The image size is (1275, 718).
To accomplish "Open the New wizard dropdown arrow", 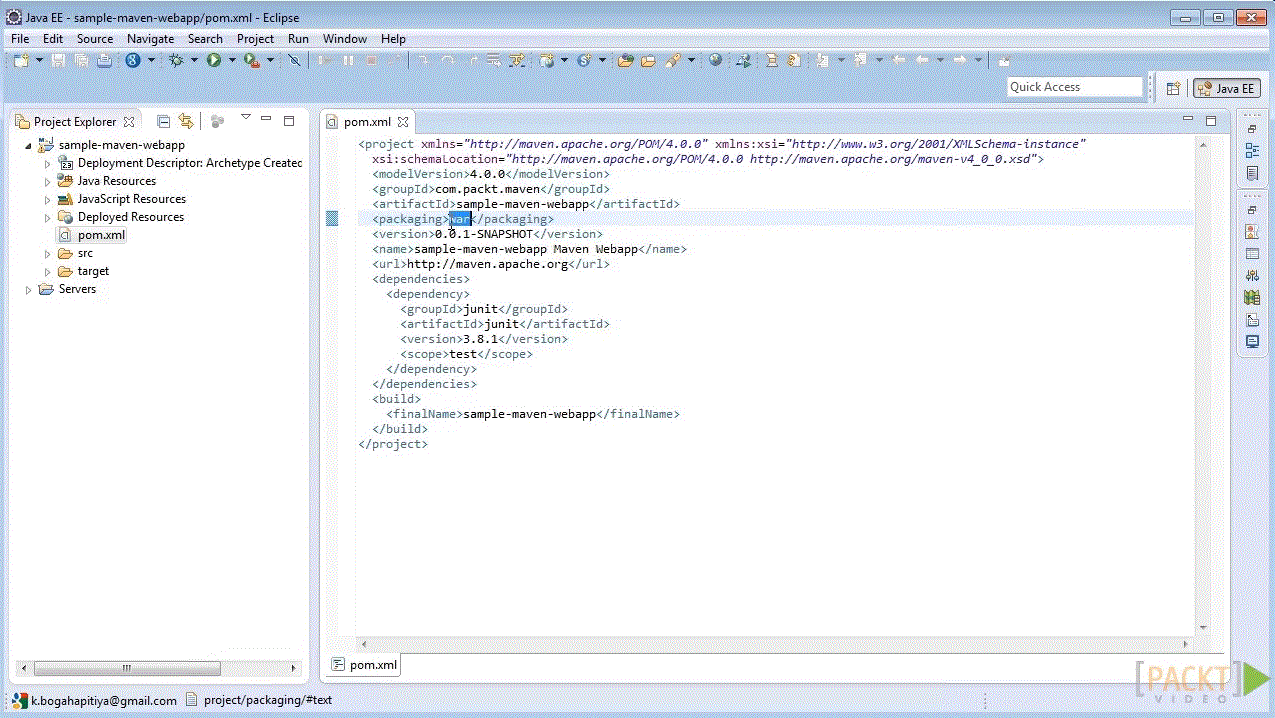I will [x=39, y=60].
